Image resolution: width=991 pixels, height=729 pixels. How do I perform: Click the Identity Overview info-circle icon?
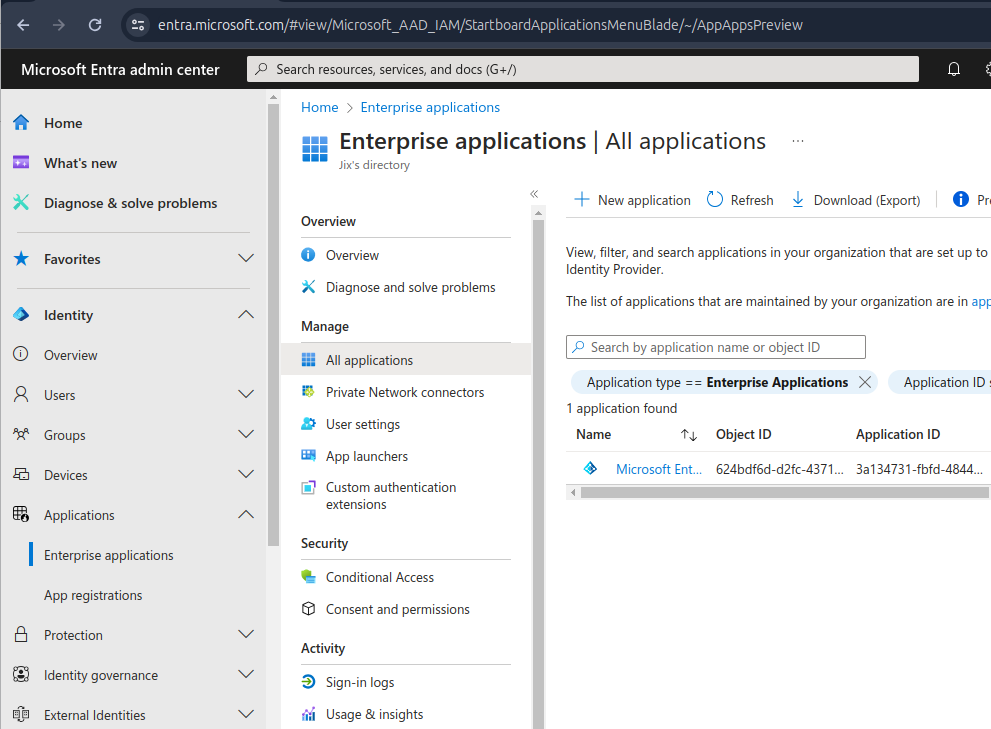click(21, 354)
